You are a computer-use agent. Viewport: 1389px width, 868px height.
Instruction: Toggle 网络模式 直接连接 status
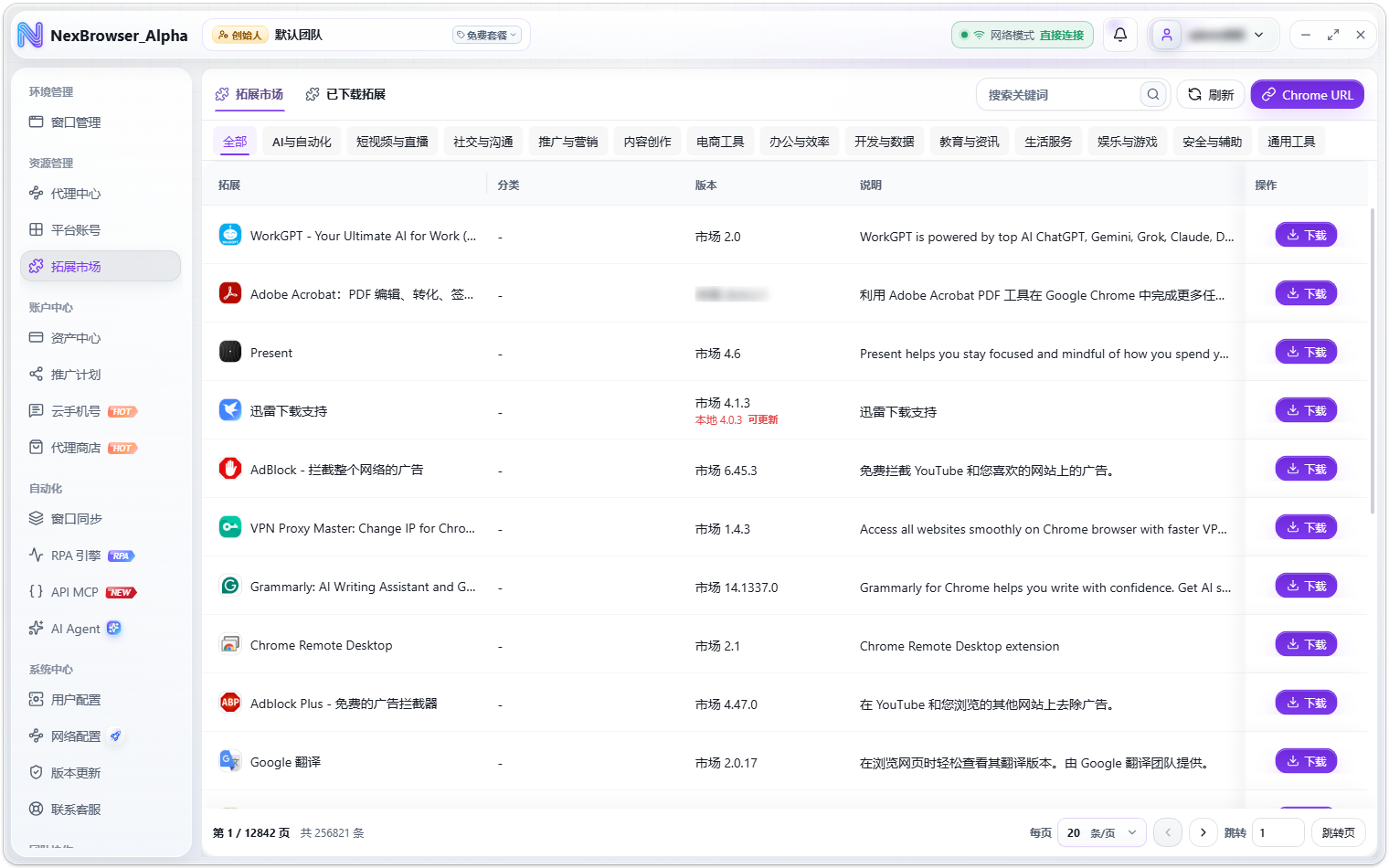(1023, 35)
